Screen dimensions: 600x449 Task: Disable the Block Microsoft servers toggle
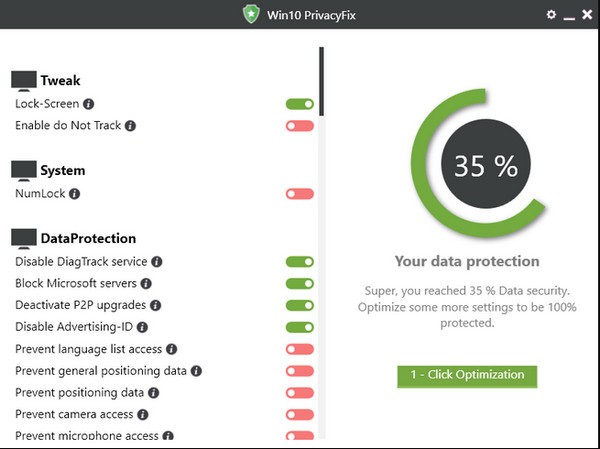[x=299, y=284]
